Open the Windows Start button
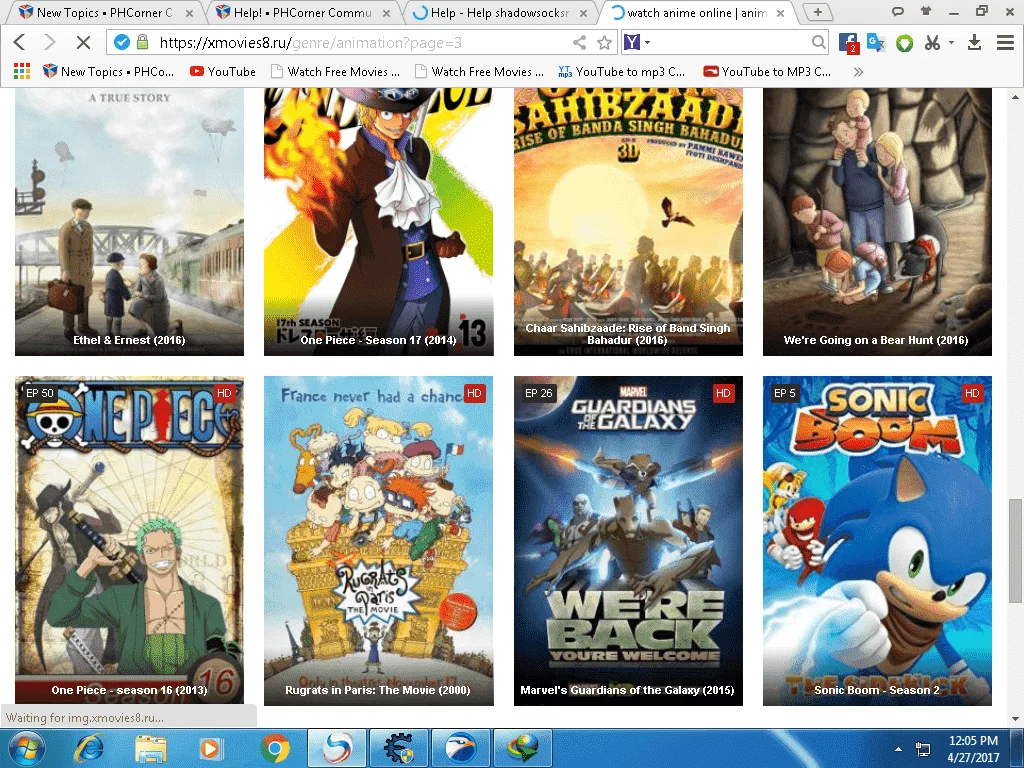The image size is (1024, 768). [25, 748]
